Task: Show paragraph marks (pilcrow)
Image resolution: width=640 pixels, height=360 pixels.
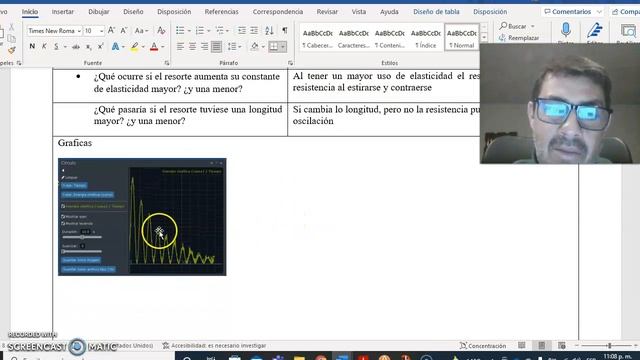Action: coord(284,31)
